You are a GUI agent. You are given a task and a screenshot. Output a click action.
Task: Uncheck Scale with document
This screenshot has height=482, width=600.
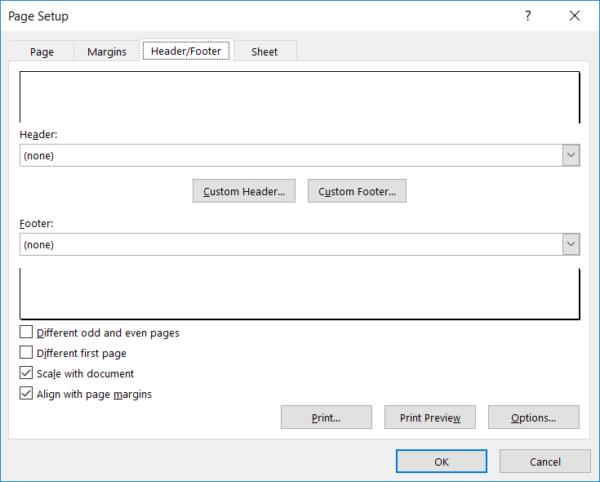pyautogui.click(x=26, y=373)
